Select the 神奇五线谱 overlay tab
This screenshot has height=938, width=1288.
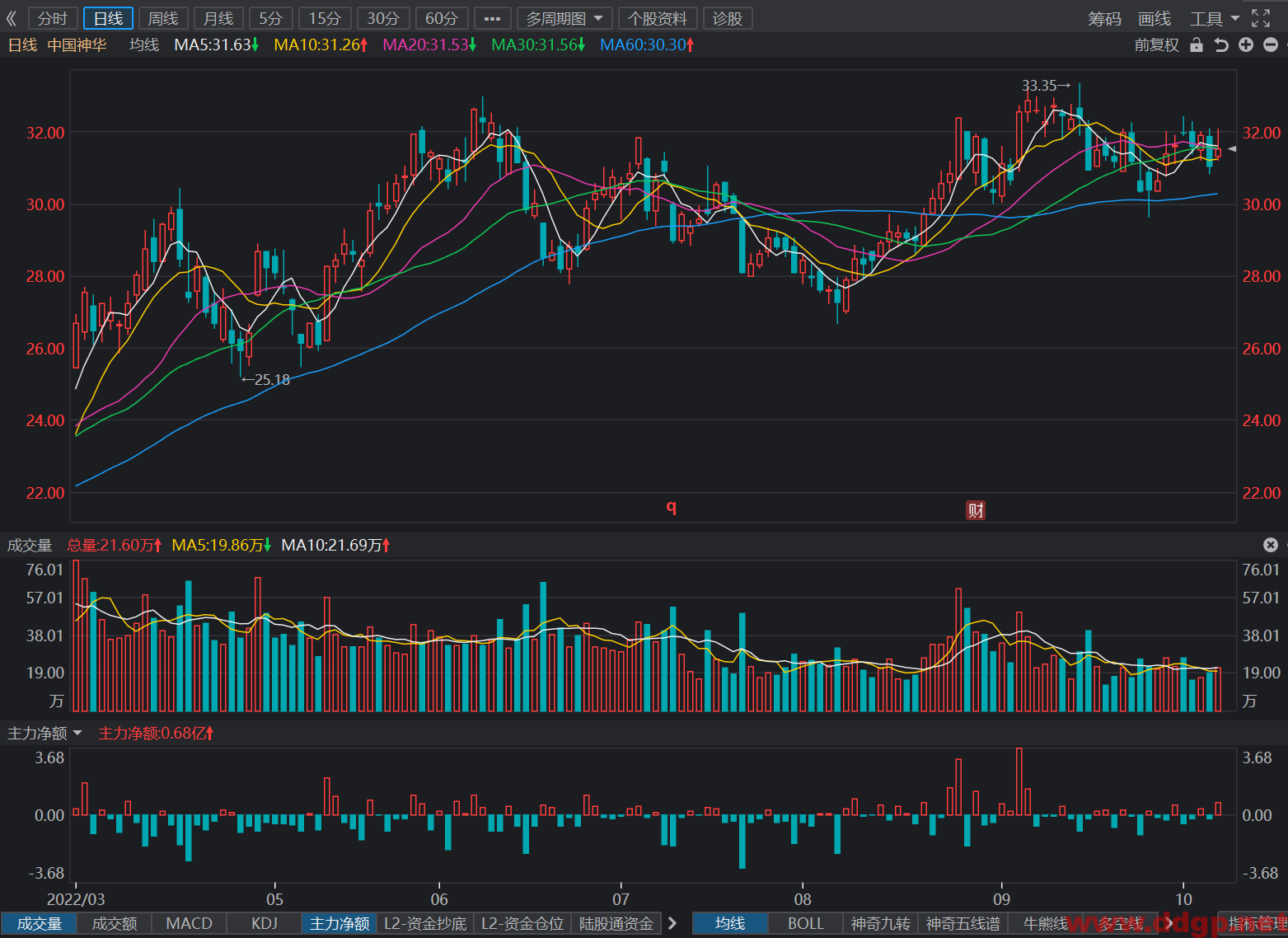point(962,923)
